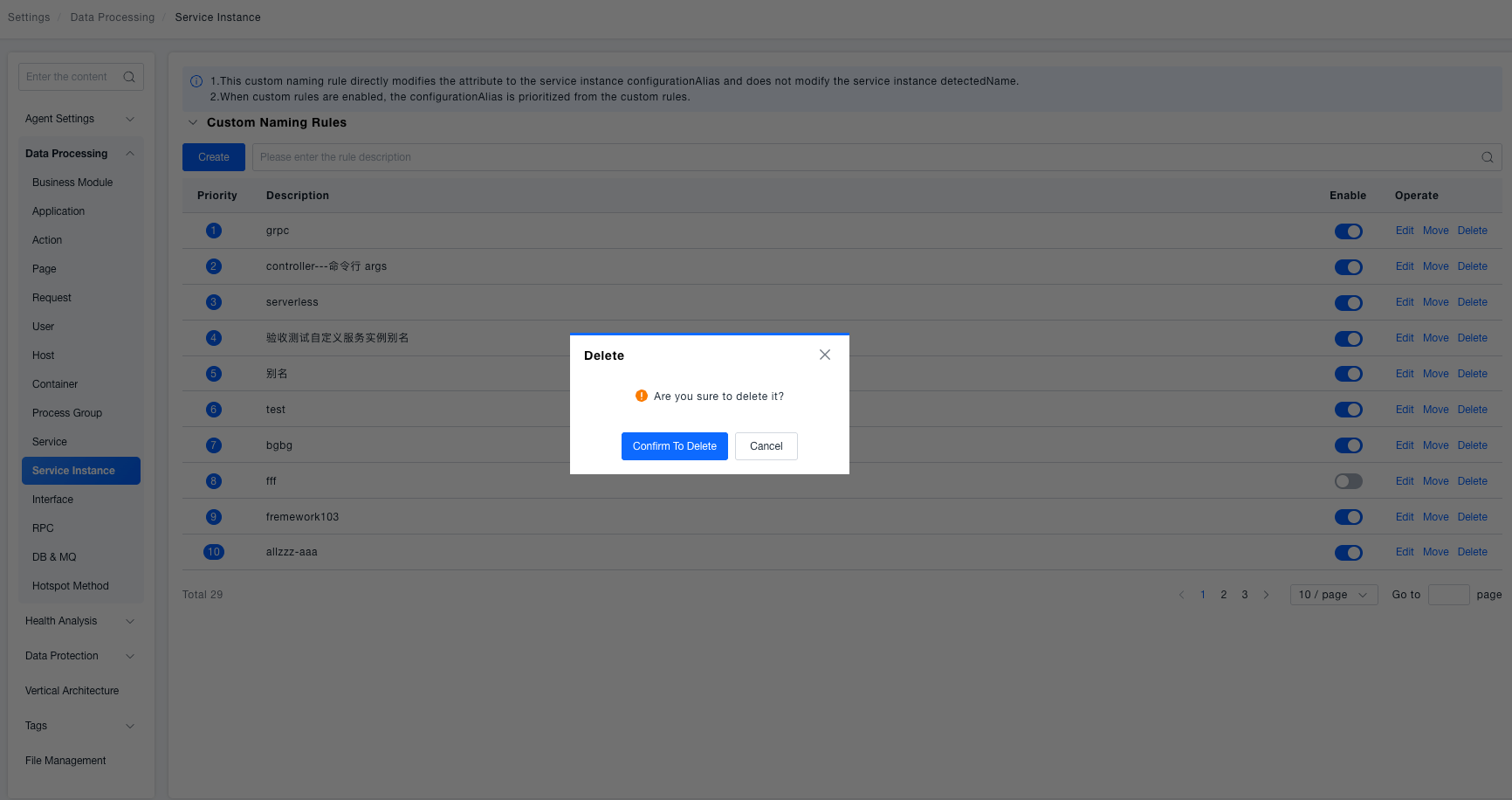This screenshot has width=1512, height=800.
Task: Delete the bgbg rule
Action: [1473, 445]
